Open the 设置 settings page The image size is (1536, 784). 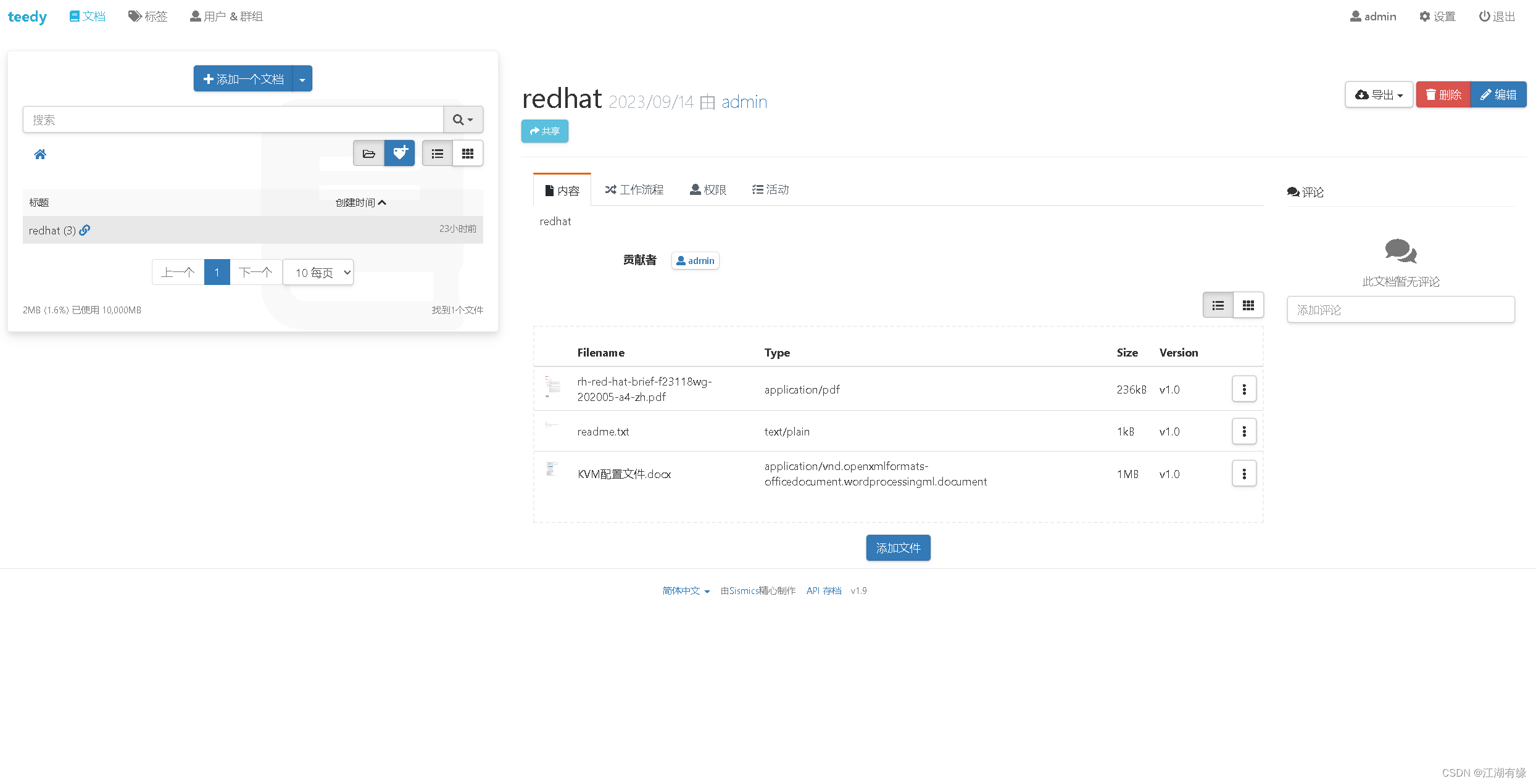(x=1437, y=16)
